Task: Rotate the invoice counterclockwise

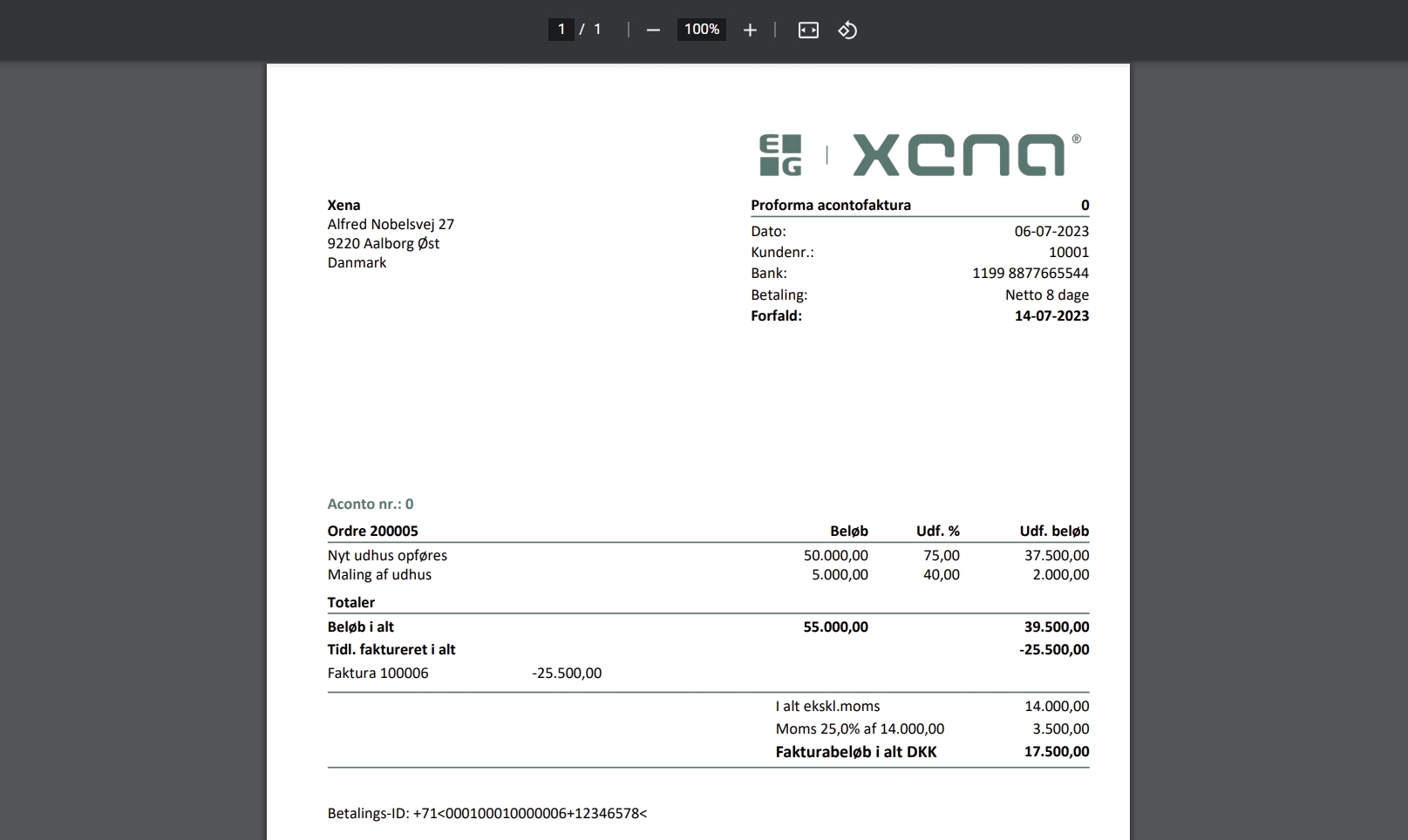Action: click(846, 29)
